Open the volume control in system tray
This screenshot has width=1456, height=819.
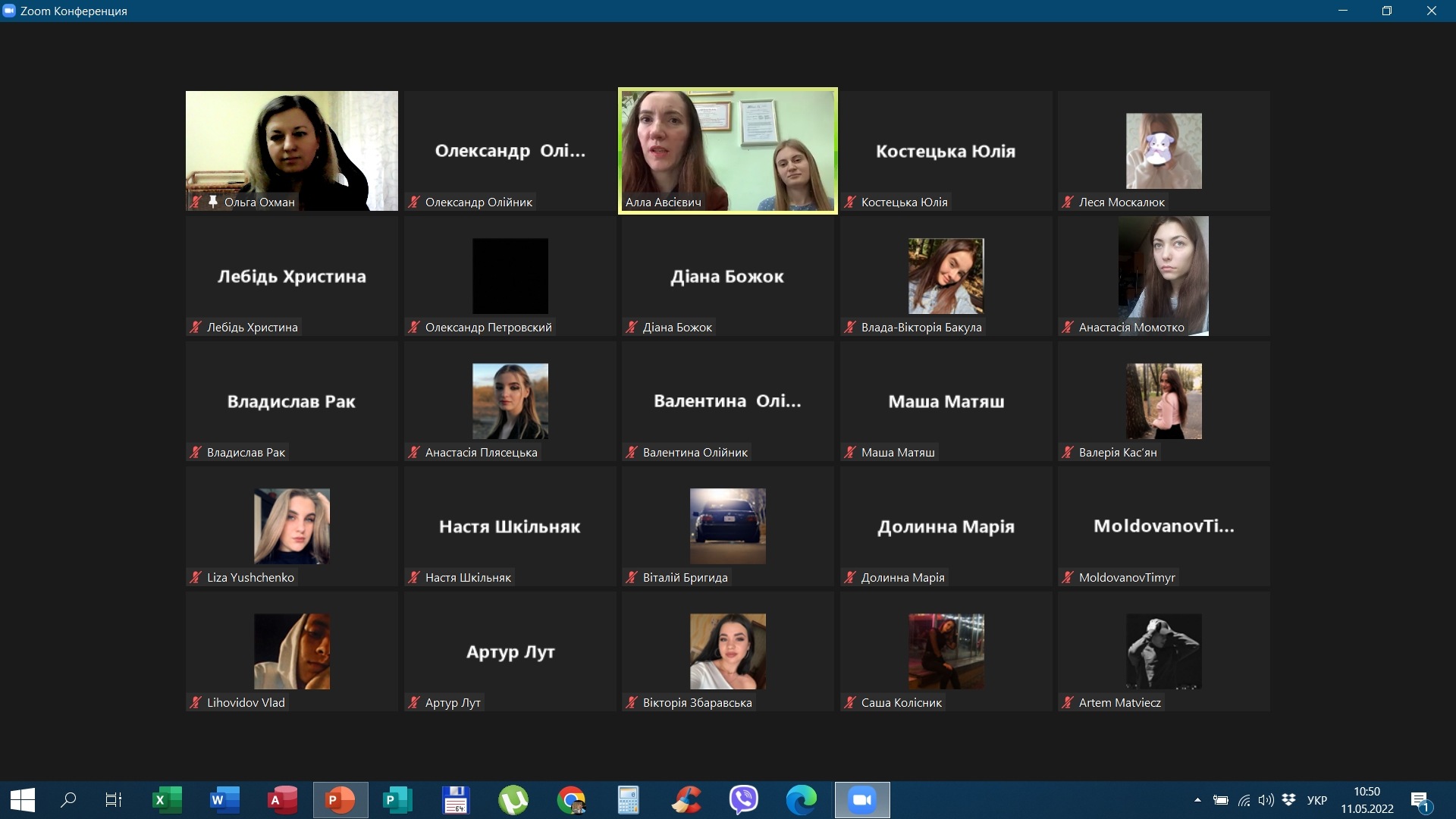pyautogui.click(x=1266, y=800)
